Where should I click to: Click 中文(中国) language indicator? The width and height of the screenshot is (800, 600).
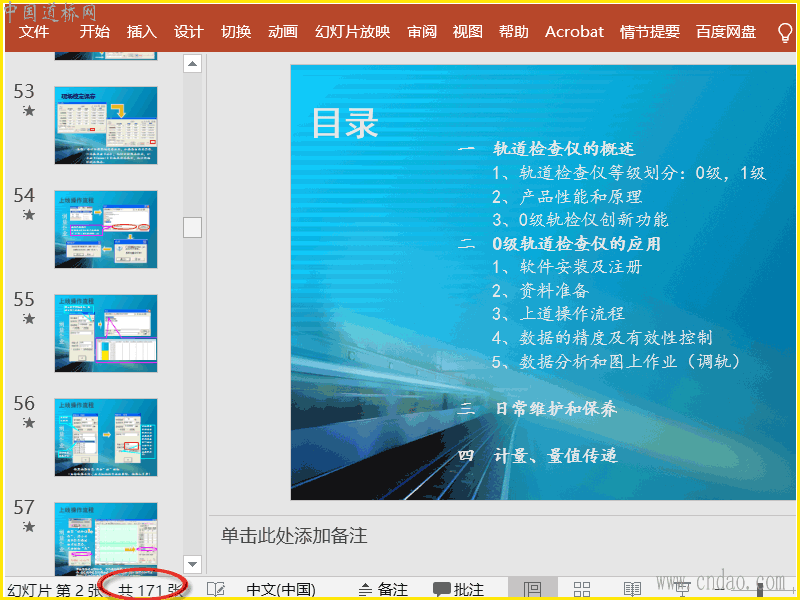tap(281, 590)
